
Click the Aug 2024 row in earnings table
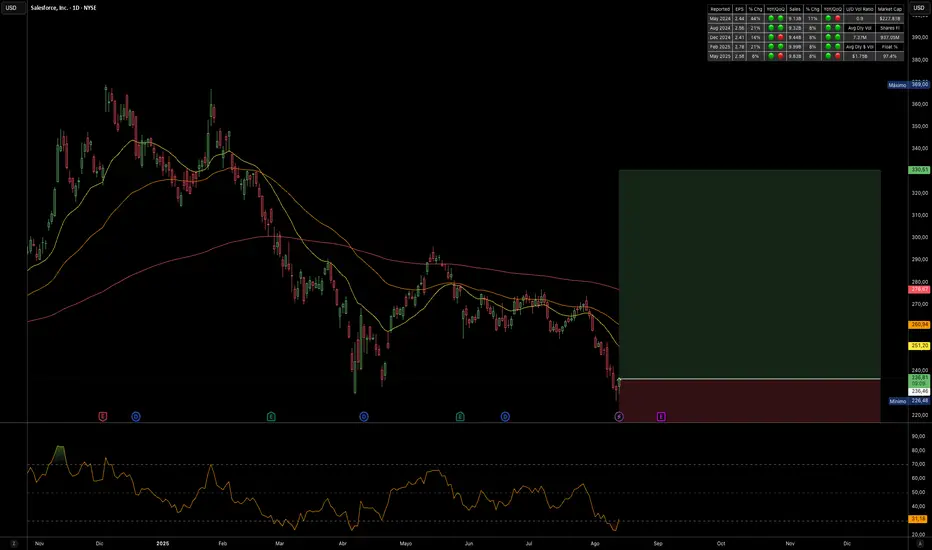pos(805,28)
